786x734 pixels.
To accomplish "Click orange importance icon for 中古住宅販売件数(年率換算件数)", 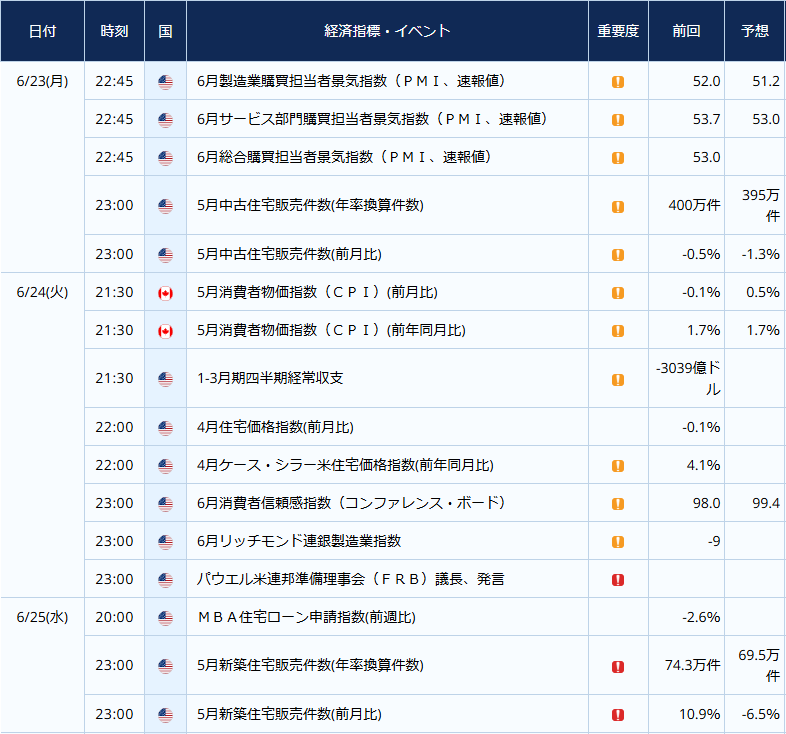I will (618, 207).
